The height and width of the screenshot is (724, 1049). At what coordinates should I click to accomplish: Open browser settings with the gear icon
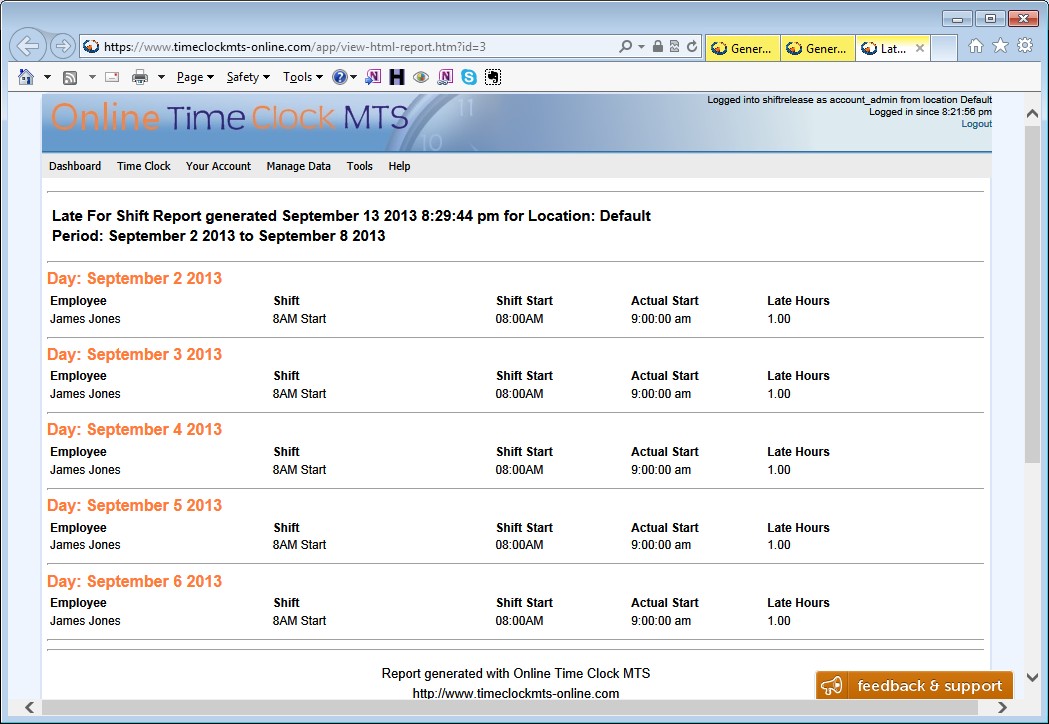click(x=1025, y=46)
